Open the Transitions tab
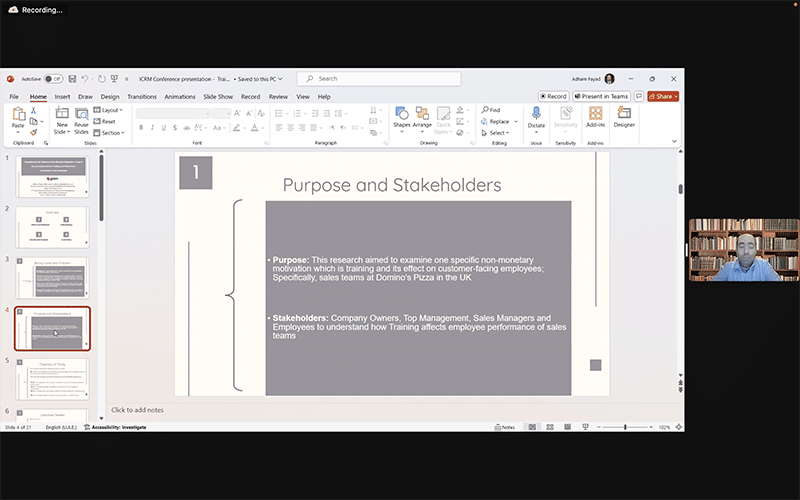Image resolution: width=800 pixels, height=500 pixels. click(x=142, y=97)
